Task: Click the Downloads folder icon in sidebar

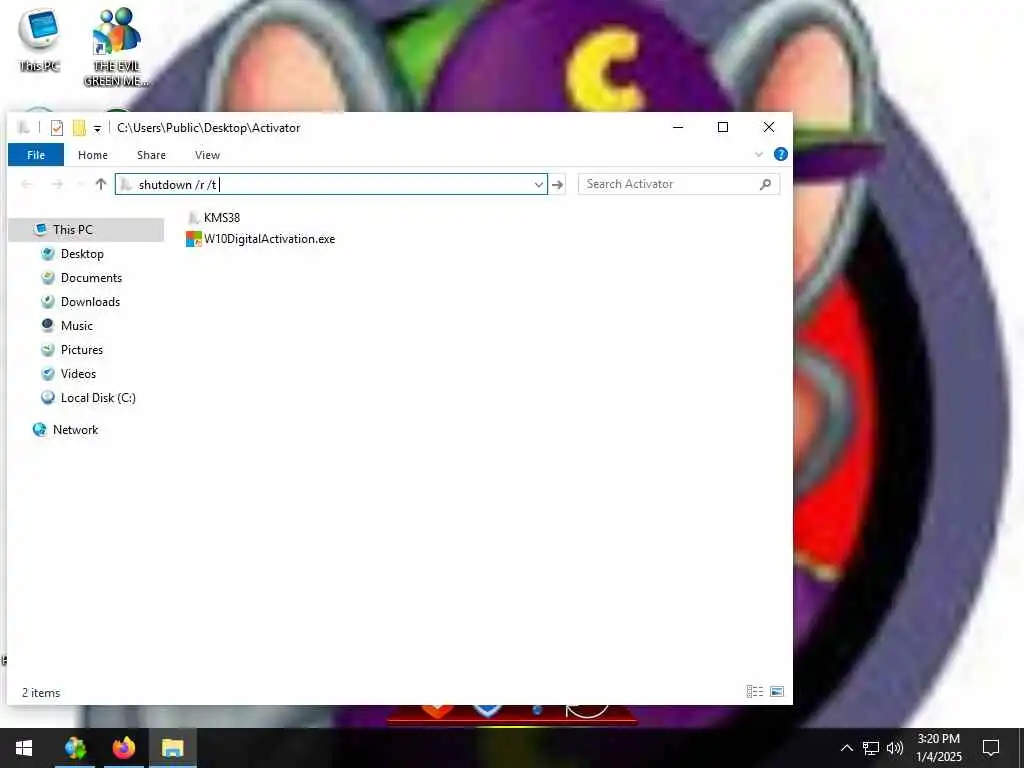Action: [48, 301]
